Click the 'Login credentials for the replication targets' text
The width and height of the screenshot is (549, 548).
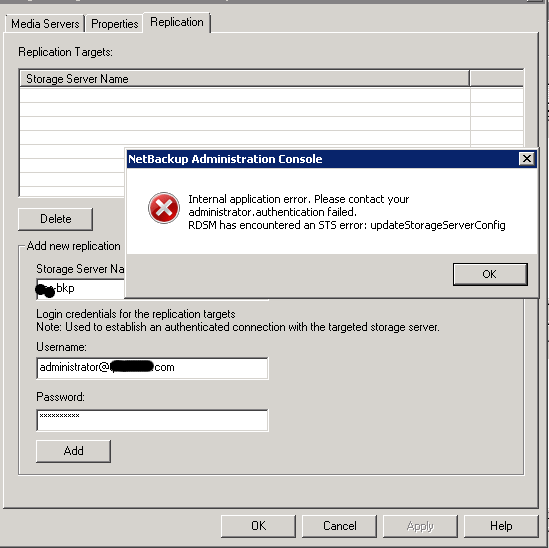[136, 314]
